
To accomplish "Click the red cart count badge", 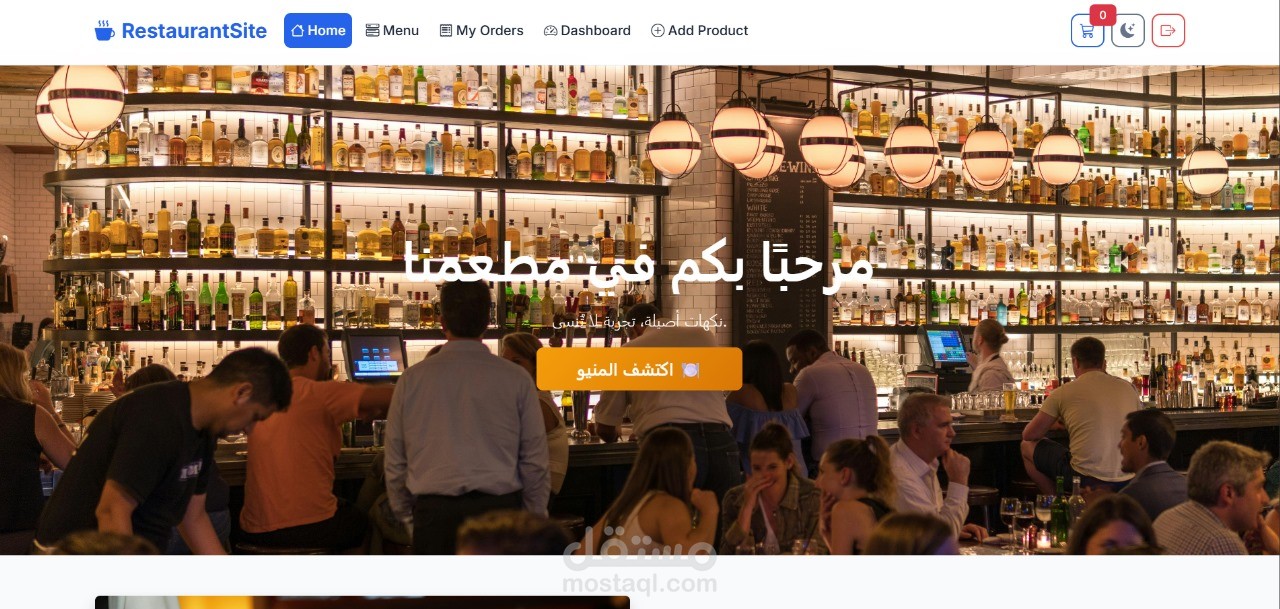I will (x=1102, y=15).
